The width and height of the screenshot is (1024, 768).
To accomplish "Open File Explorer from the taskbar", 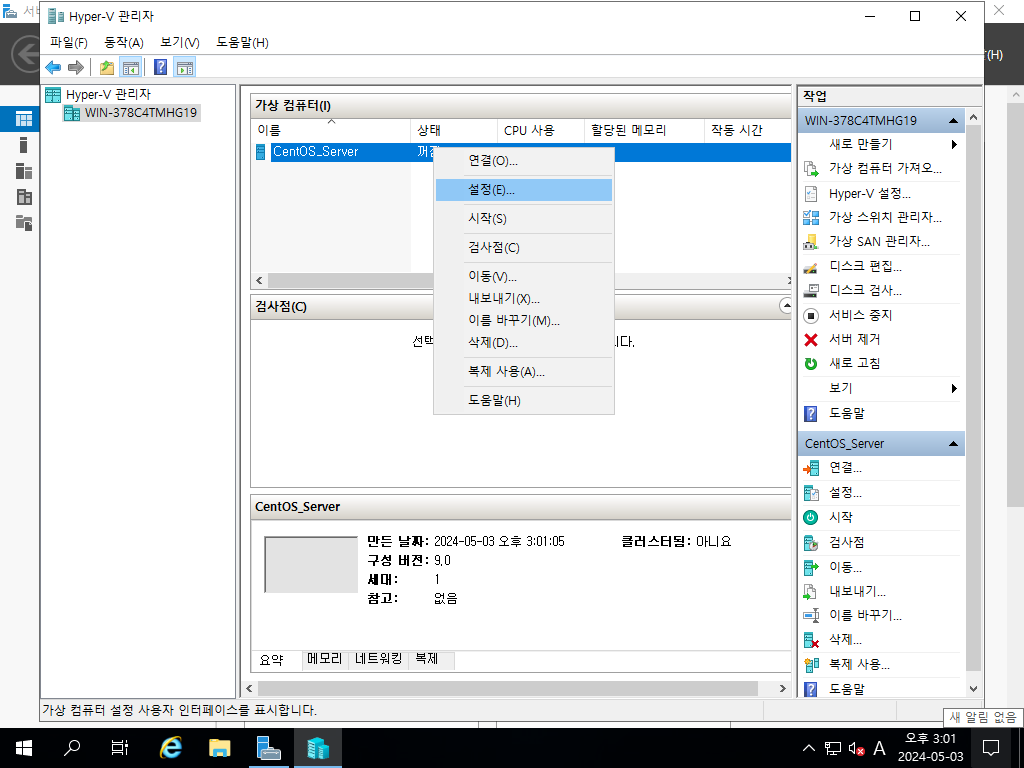I will click(x=219, y=748).
